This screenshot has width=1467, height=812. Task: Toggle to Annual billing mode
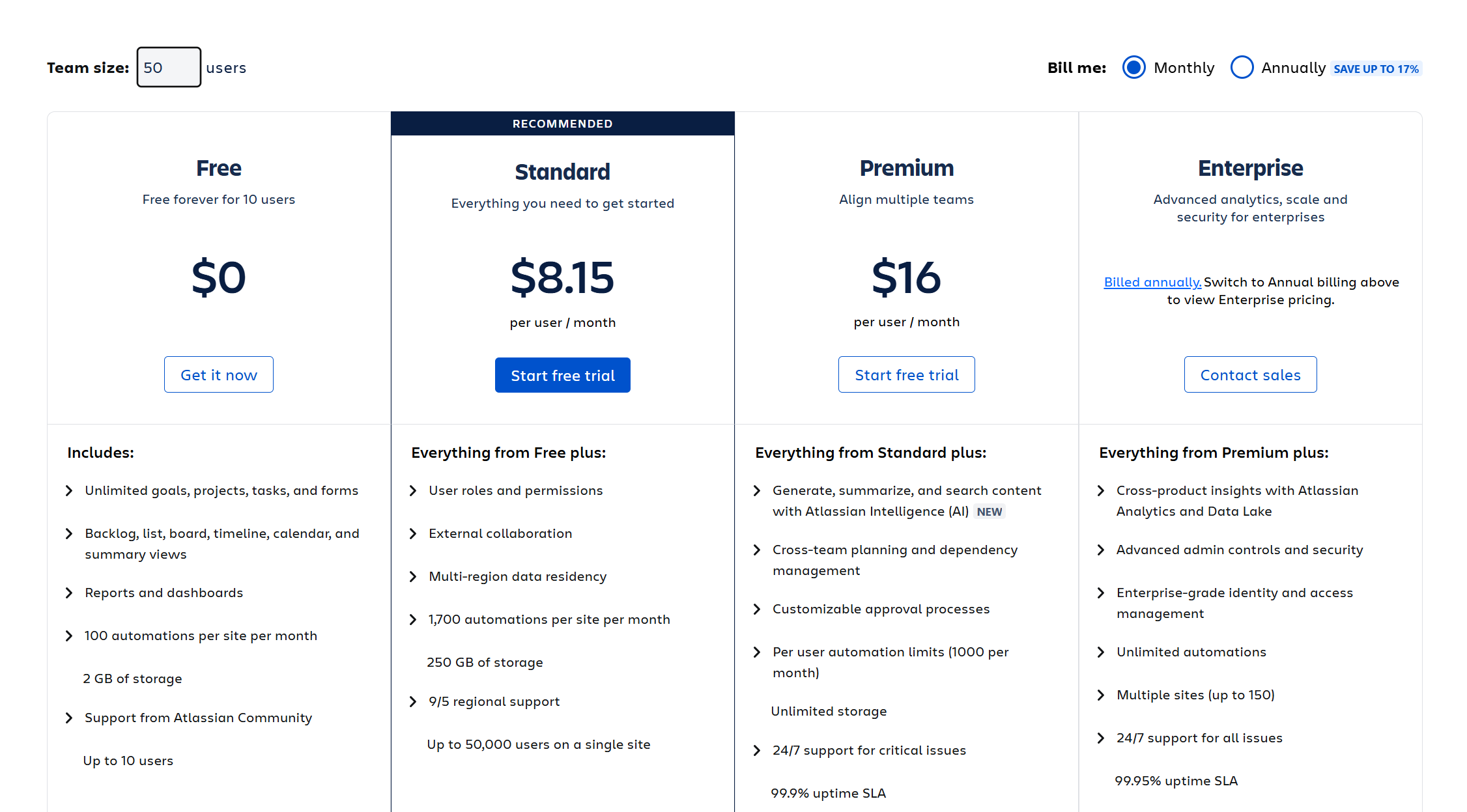(x=1242, y=67)
